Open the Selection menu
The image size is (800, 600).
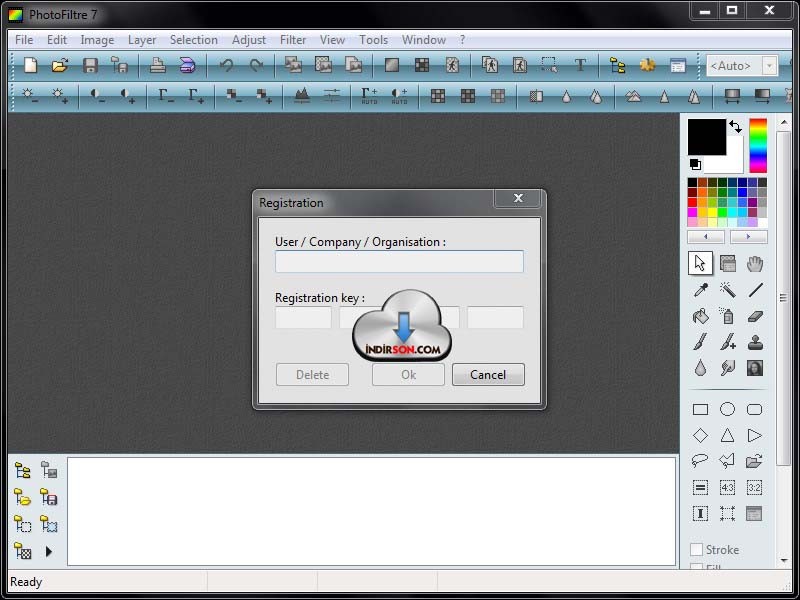193,40
